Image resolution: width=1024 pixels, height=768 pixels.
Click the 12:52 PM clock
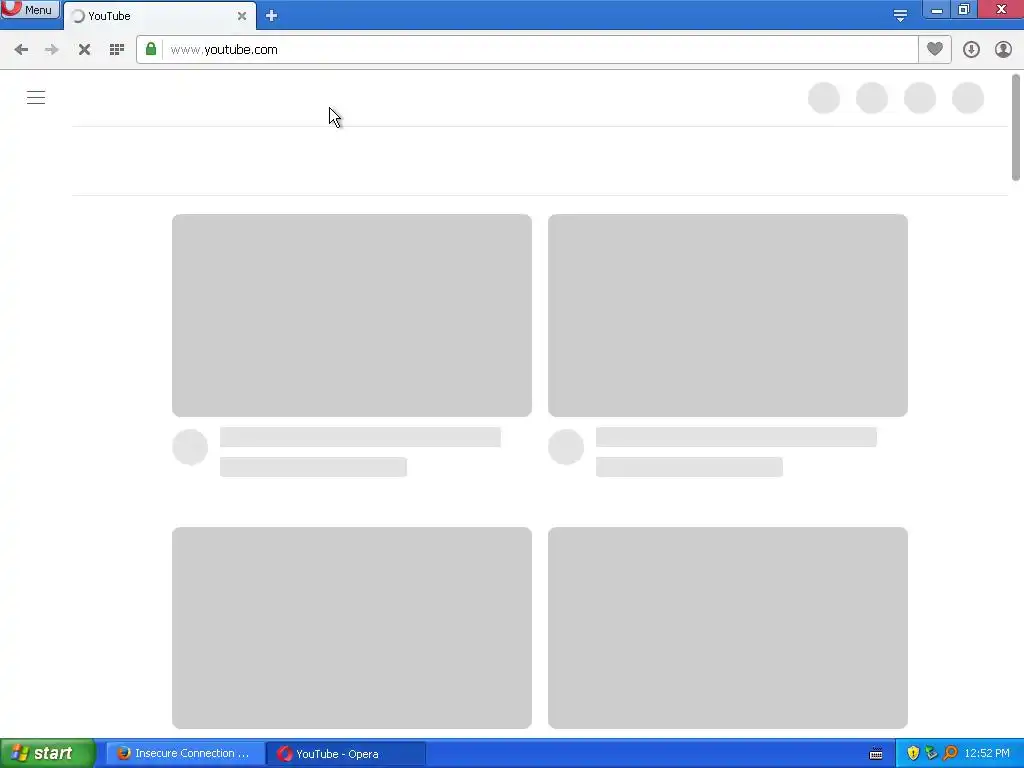(x=987, y=754)
